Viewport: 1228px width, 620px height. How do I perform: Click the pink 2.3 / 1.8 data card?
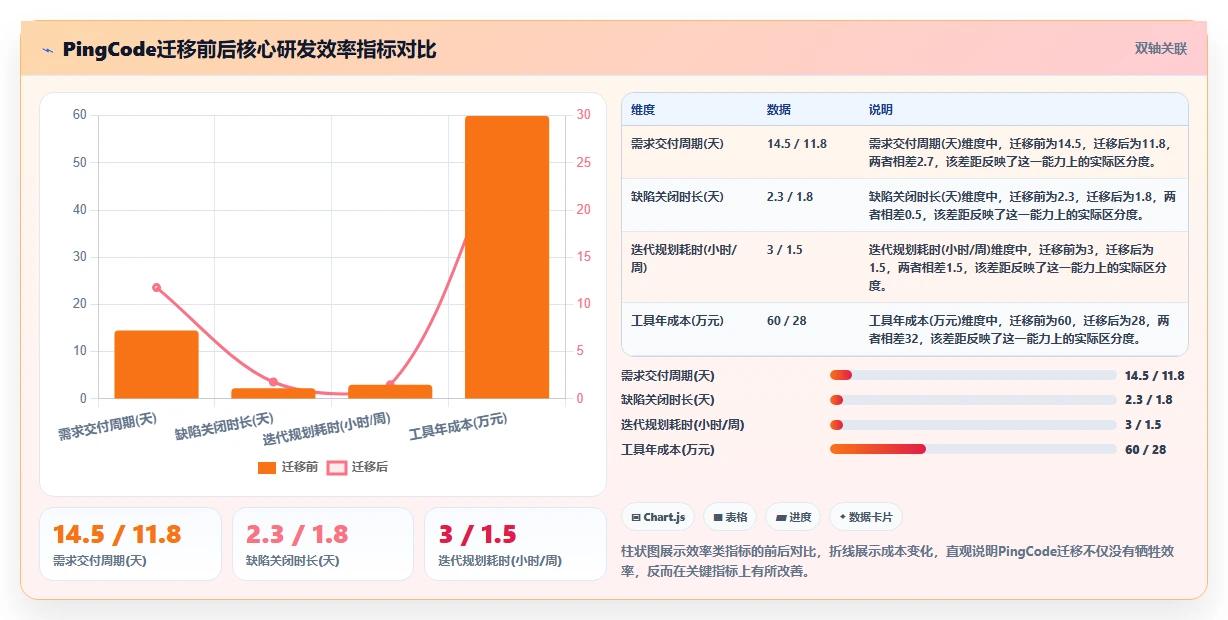322,544
